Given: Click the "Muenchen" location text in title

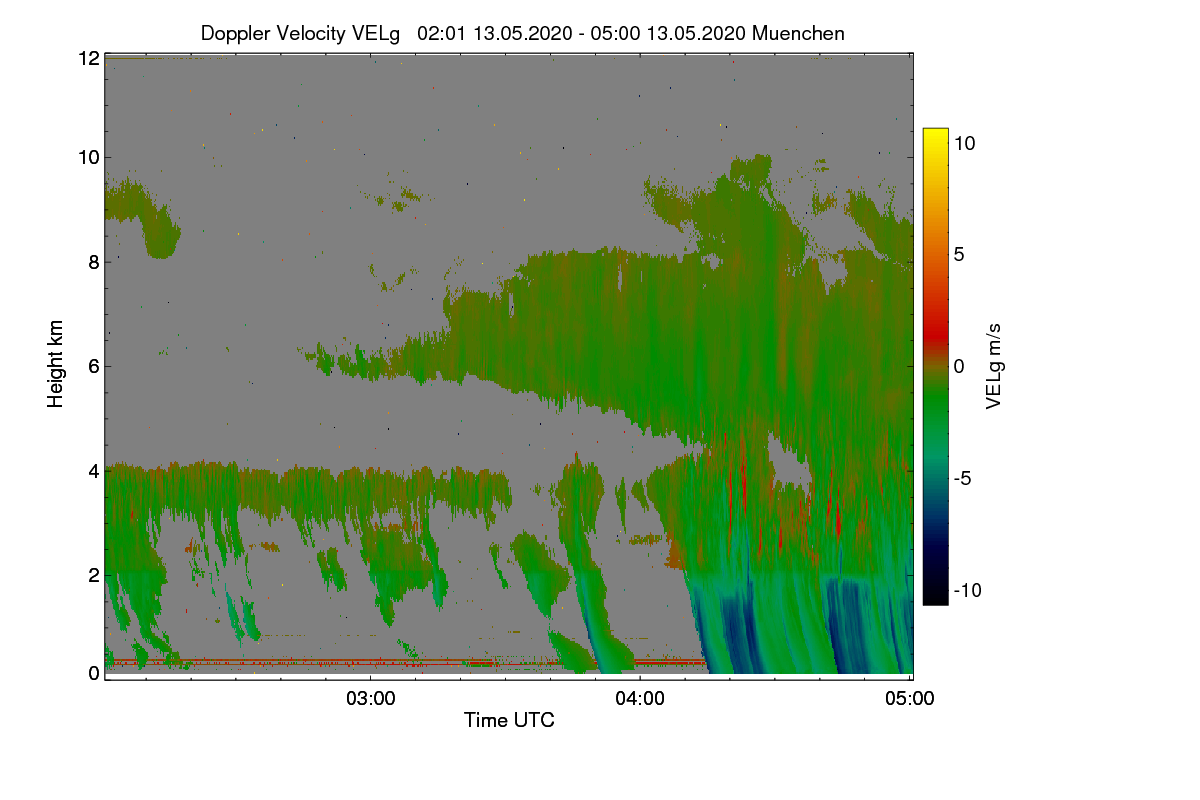Looking at the screenshot, I should [x=798, y=33].
